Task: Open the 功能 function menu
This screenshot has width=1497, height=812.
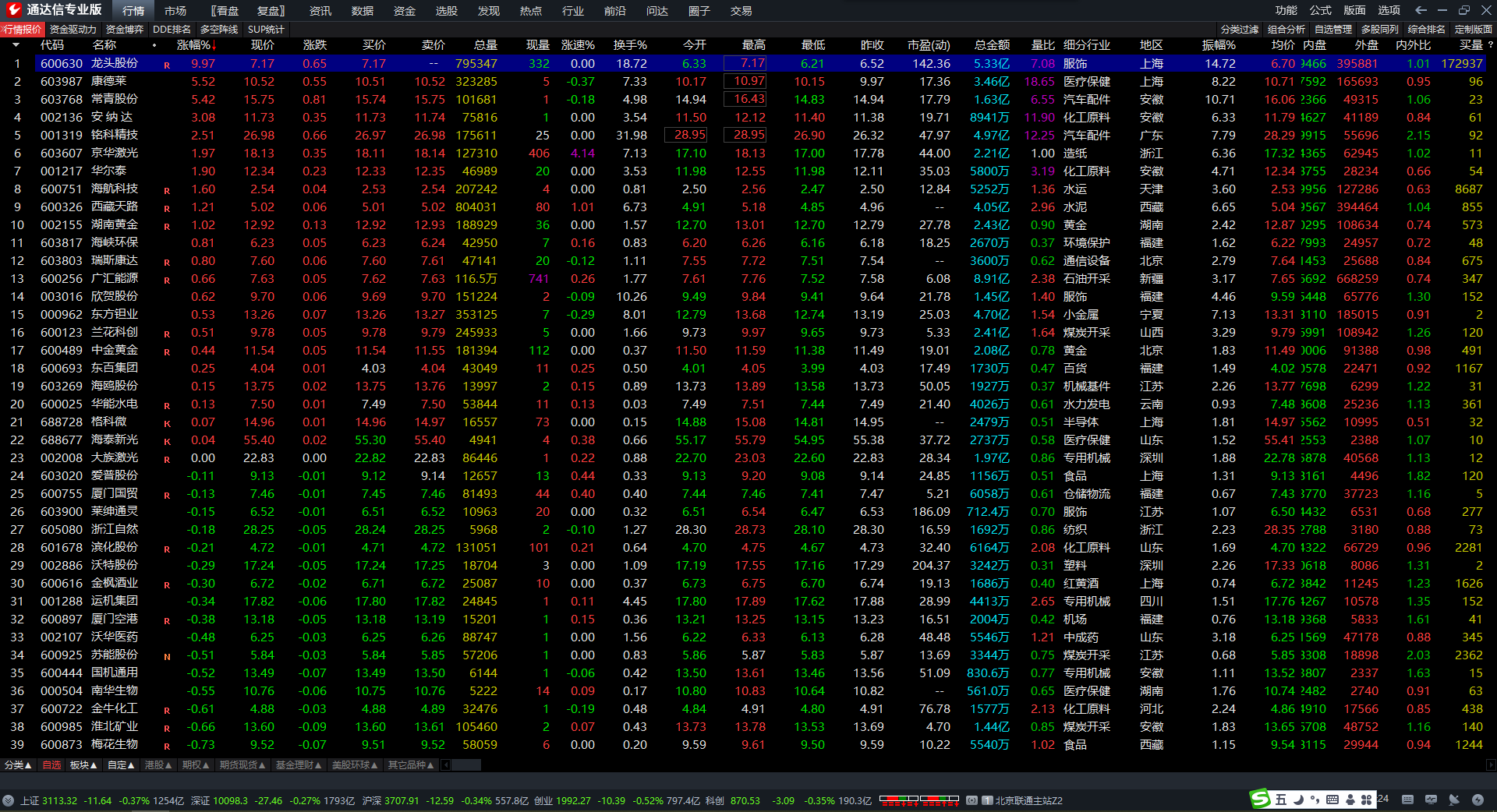Action: coord(1286,10)
